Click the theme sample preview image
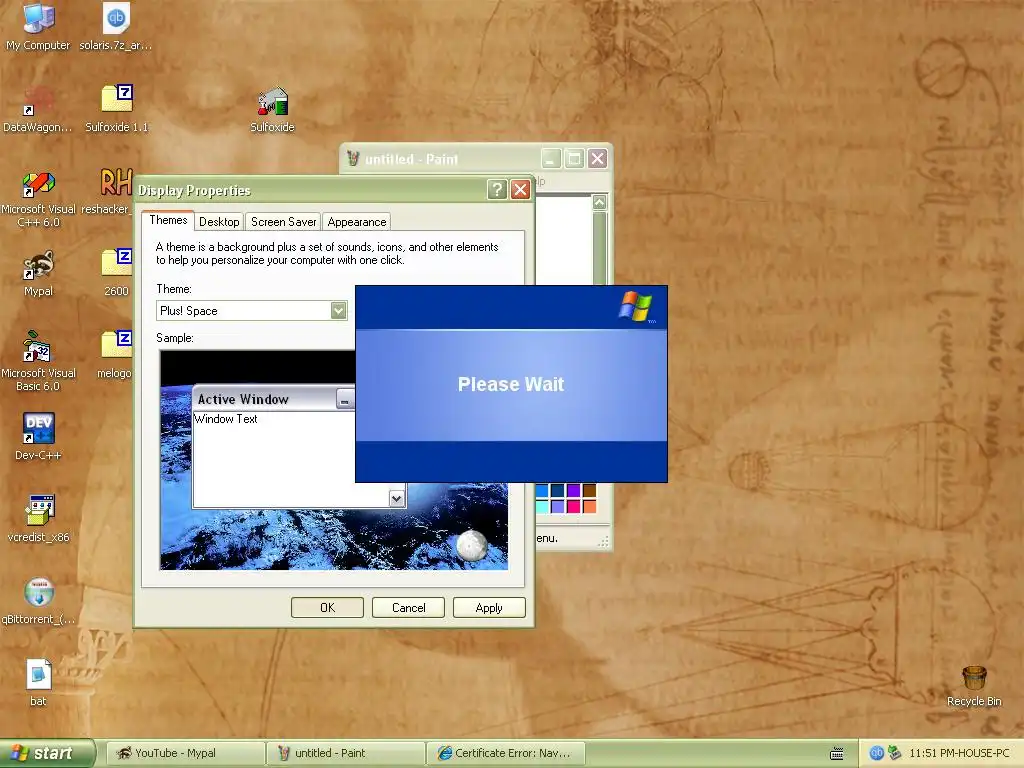 334,460
